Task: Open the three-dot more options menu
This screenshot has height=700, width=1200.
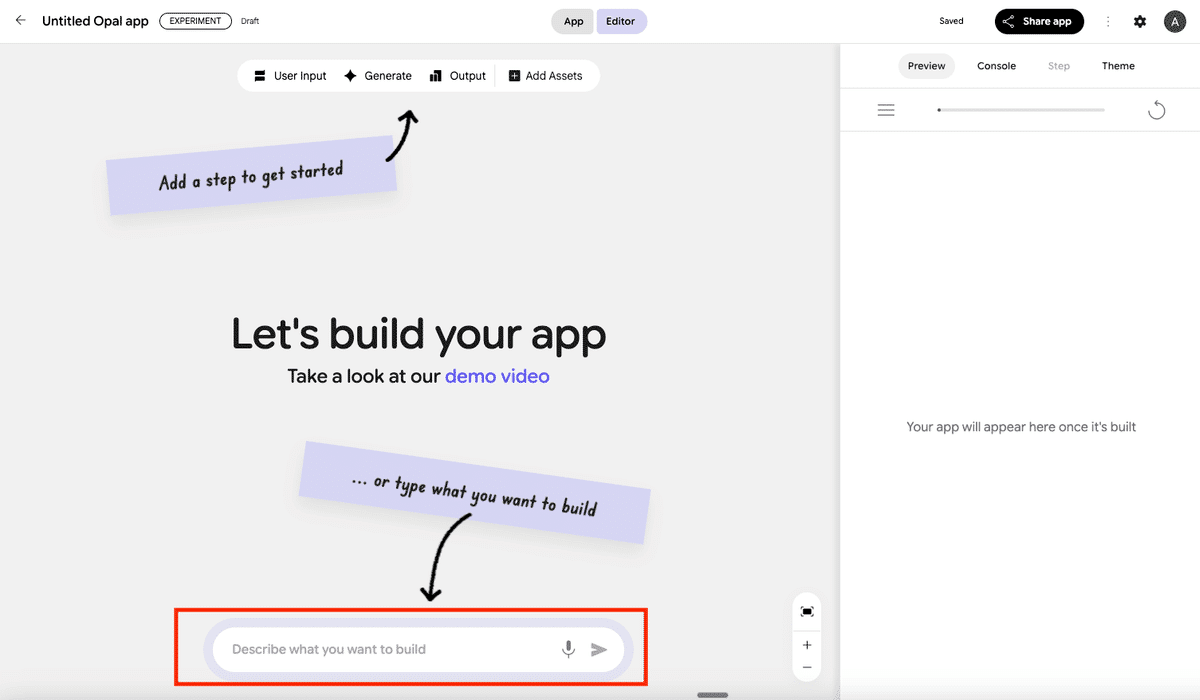Action: (1108, 21)
